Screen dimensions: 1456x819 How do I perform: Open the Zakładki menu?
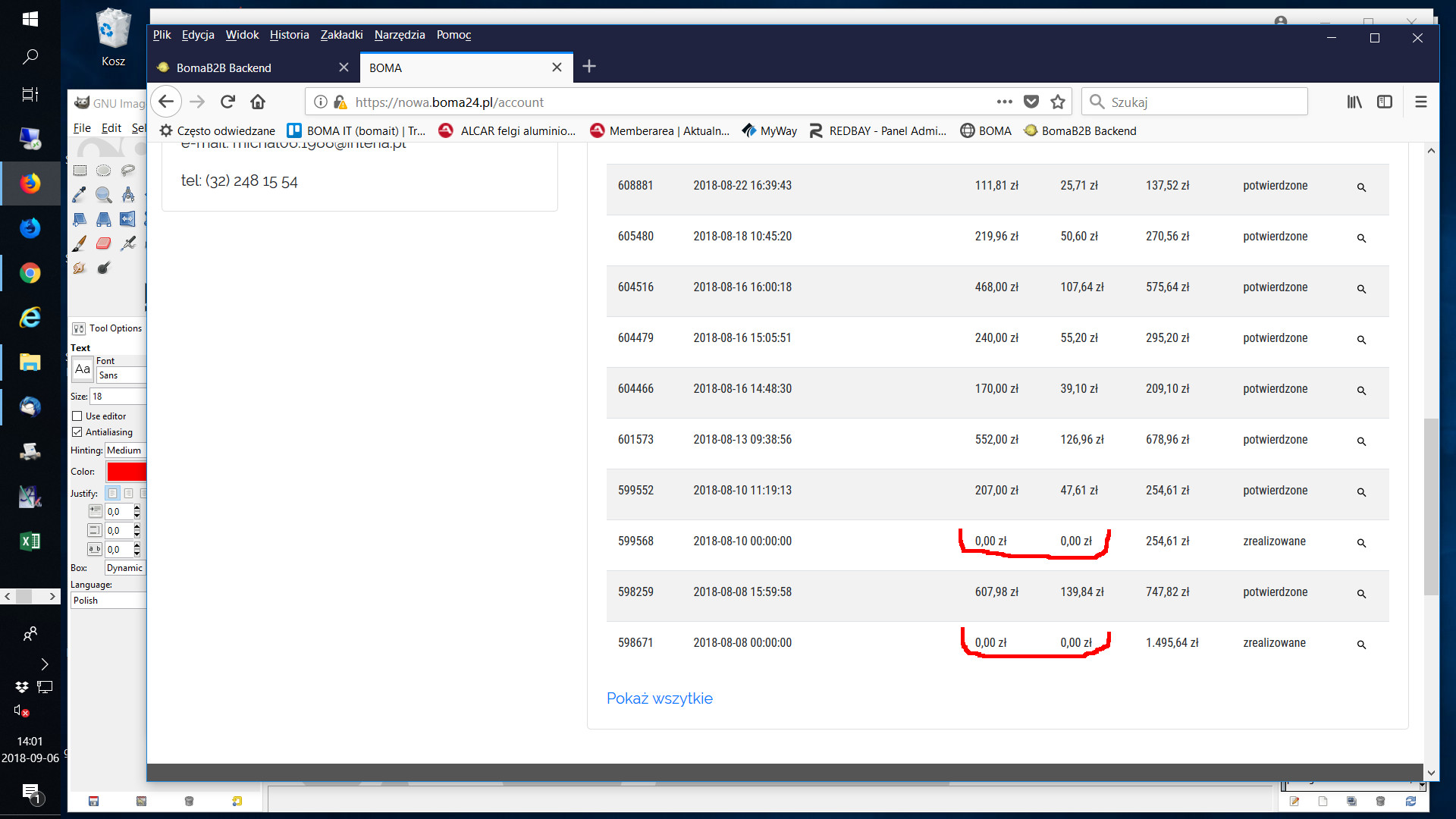341,35
